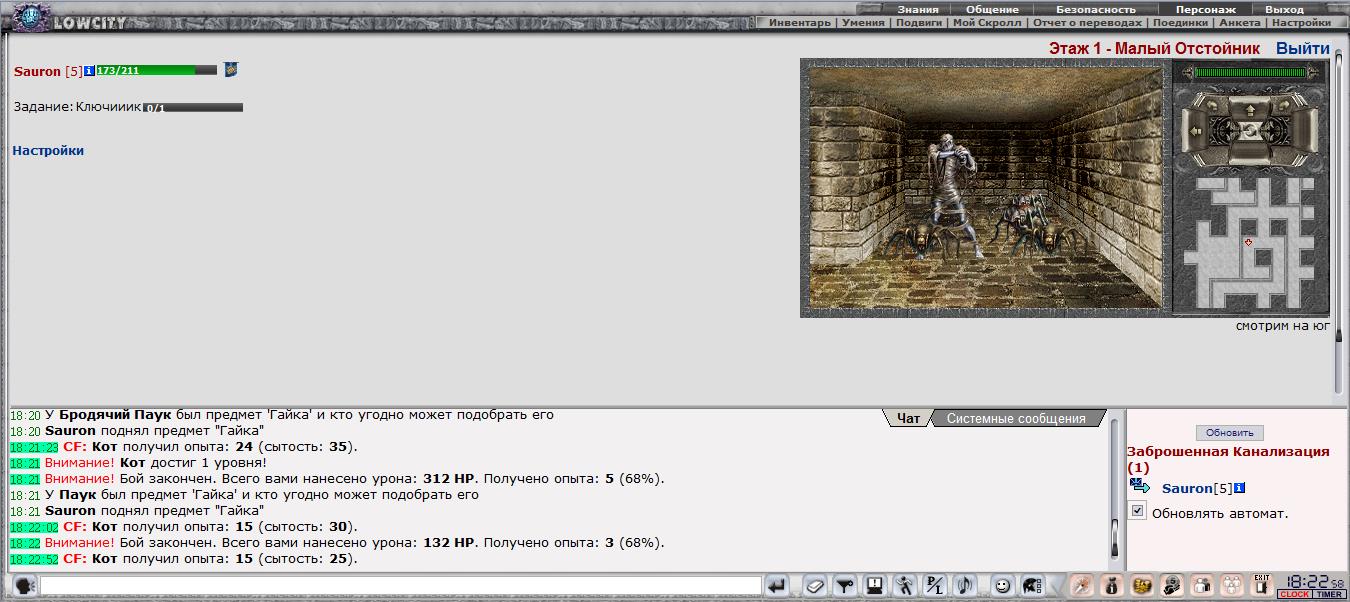The width and height of the screenshot is (1350, 602).
Task: Open Подвиги submenu item
Action: (919, 22)
